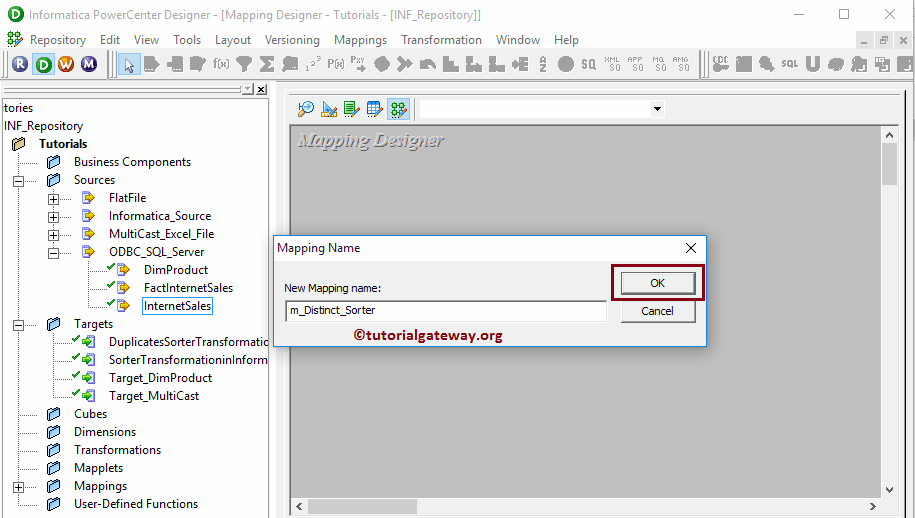
Task: Click the MQ SQ toolbar icon
Action: [x=658, y=64]
